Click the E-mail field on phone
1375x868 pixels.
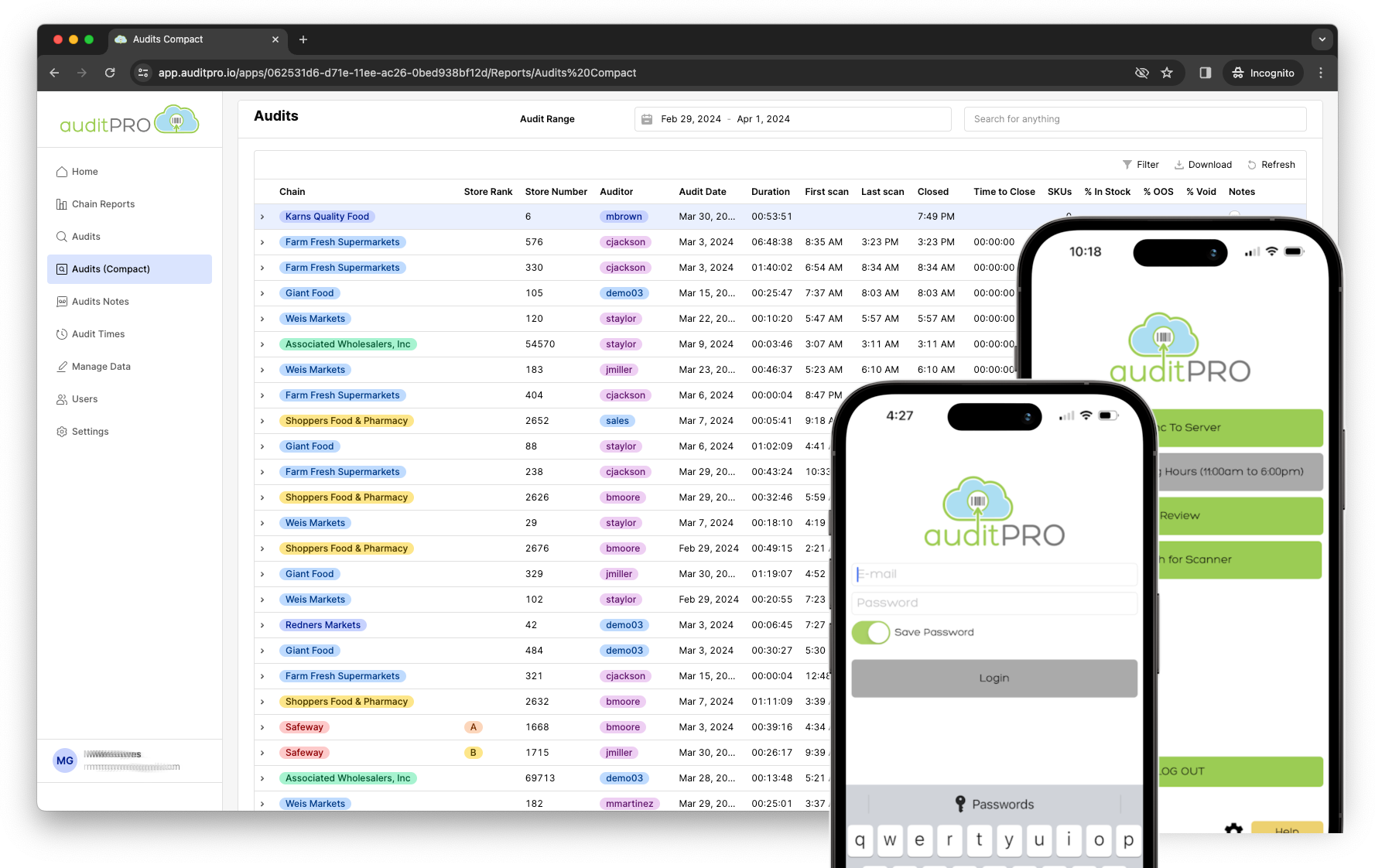coord(994,574)
